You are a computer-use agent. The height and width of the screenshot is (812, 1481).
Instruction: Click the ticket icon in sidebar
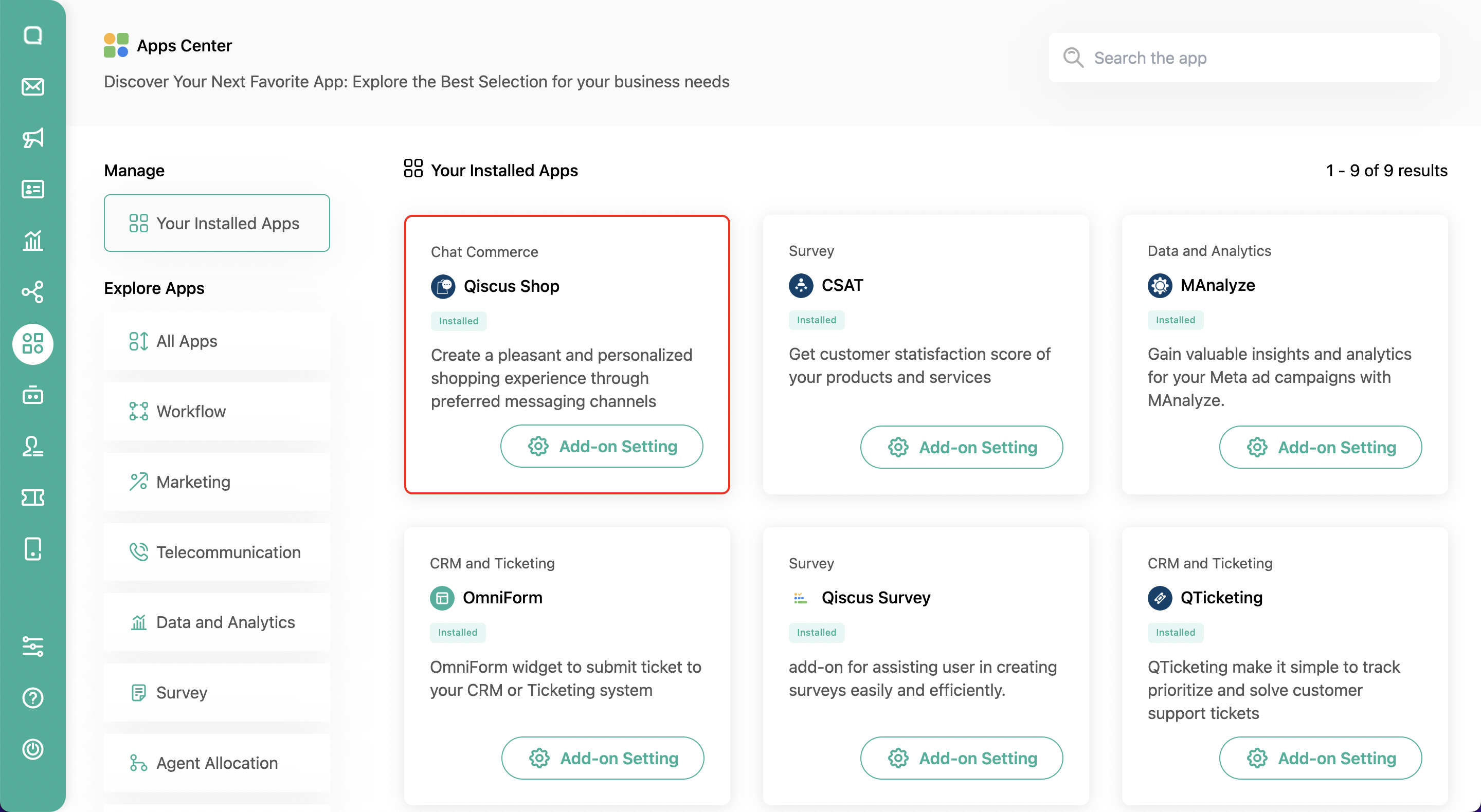pos(33,497)
